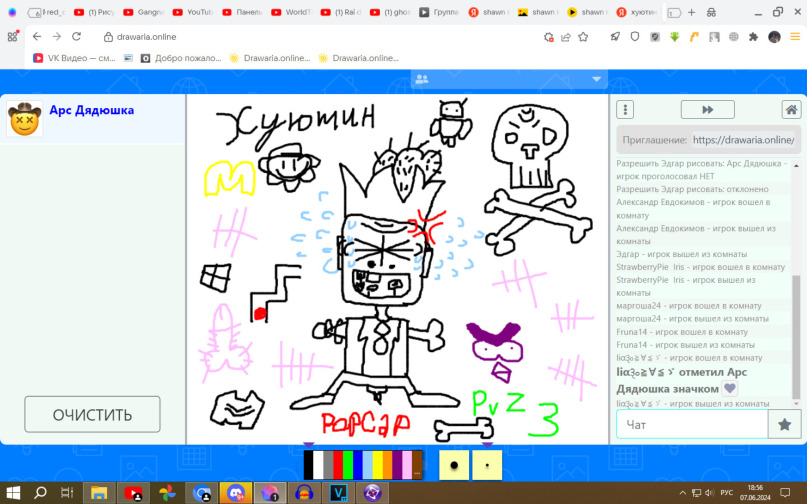Click the heart badge icon in chat message
The height and width of the screenshot is (504, 807).
click(x=729, y=388)
